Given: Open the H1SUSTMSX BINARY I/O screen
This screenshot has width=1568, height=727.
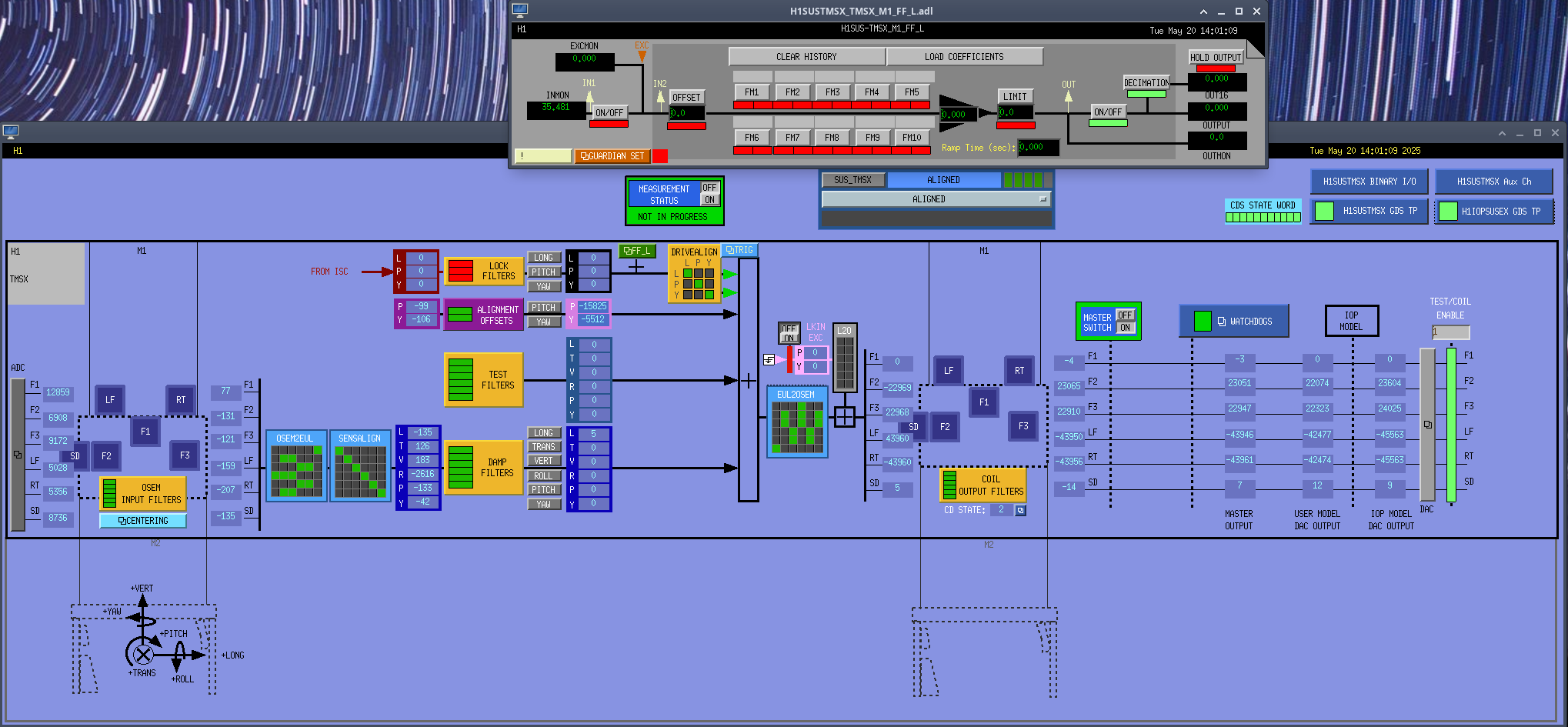Looking at the screenshot, I should 1369,182.
